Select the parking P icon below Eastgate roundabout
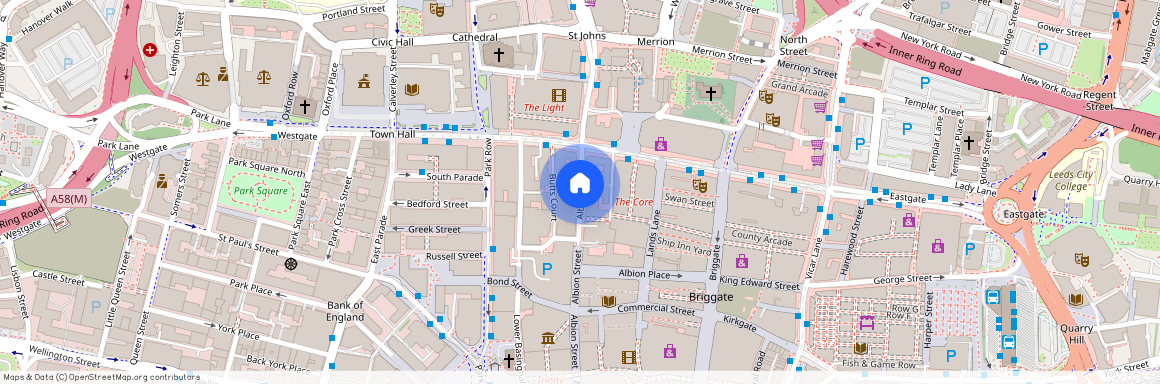Image resolution: width=1160 pixels, height=384 pixels. (970, 249)
